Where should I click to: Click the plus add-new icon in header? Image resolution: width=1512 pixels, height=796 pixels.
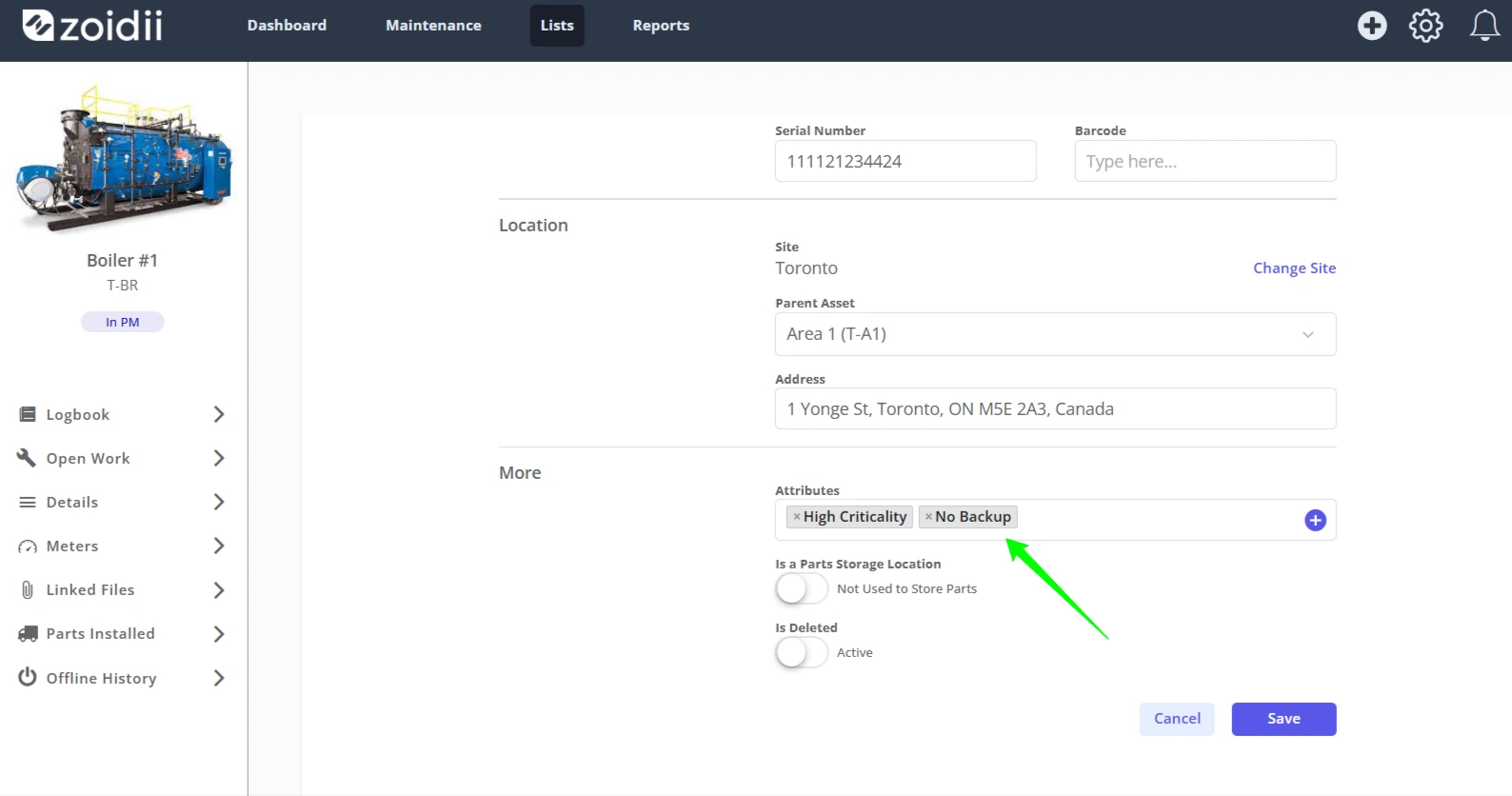[x=1372, y=26]
